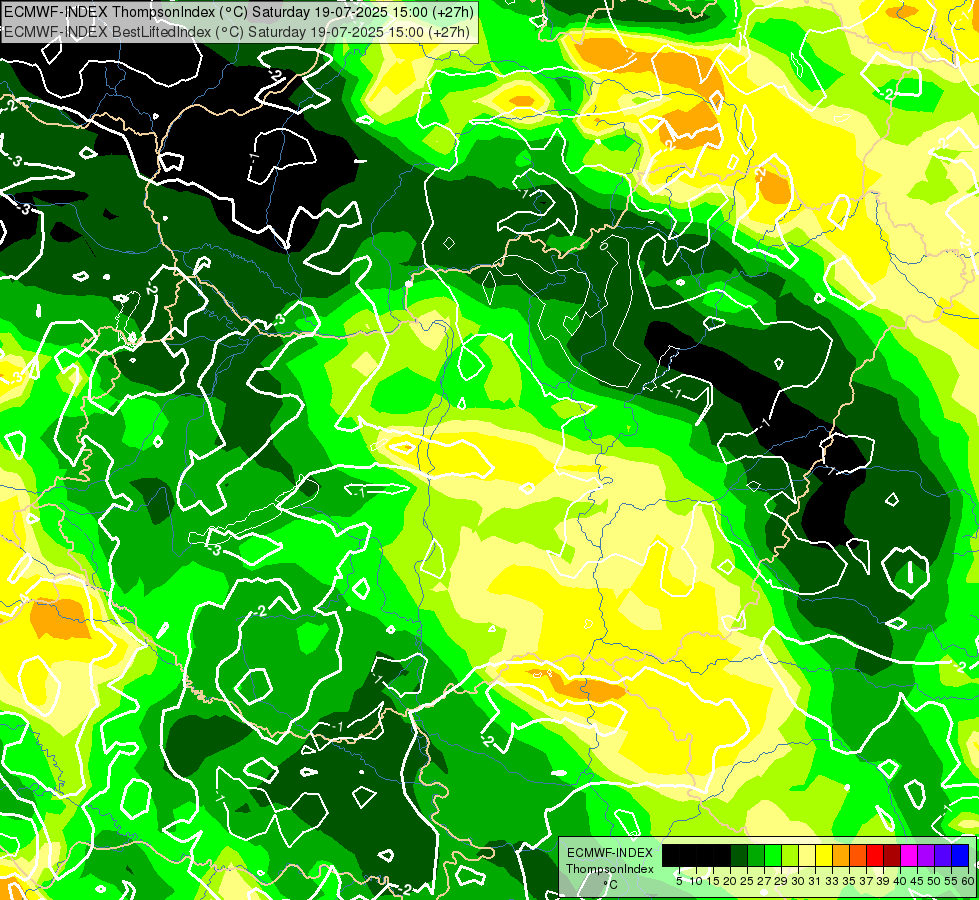Image resolution: width=979 pixels, height=900 pixels.
Task: Click the legend tick value '25'
Action: coord(747,881)
